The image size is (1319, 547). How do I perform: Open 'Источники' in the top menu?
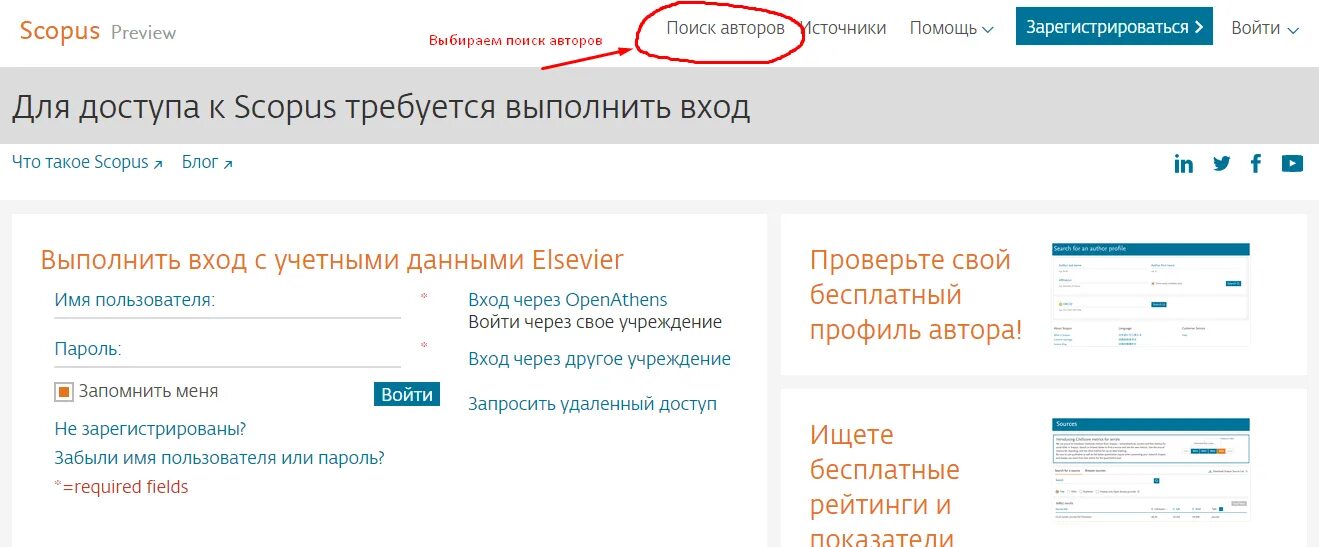coord(844,28)
